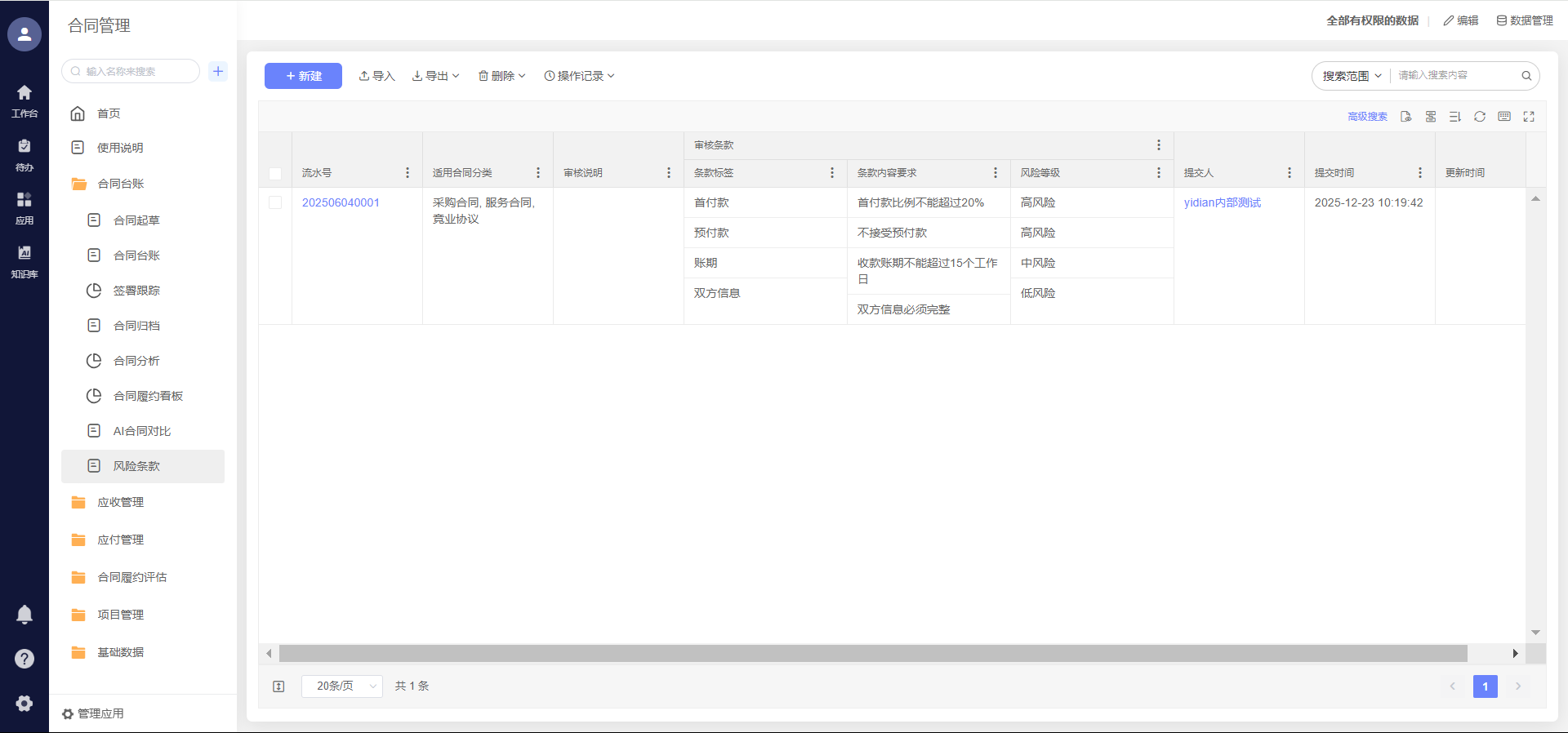1568x733 pixels.
Task: Open AI合同对比 in the sidebar
Action: coord(142,431)
